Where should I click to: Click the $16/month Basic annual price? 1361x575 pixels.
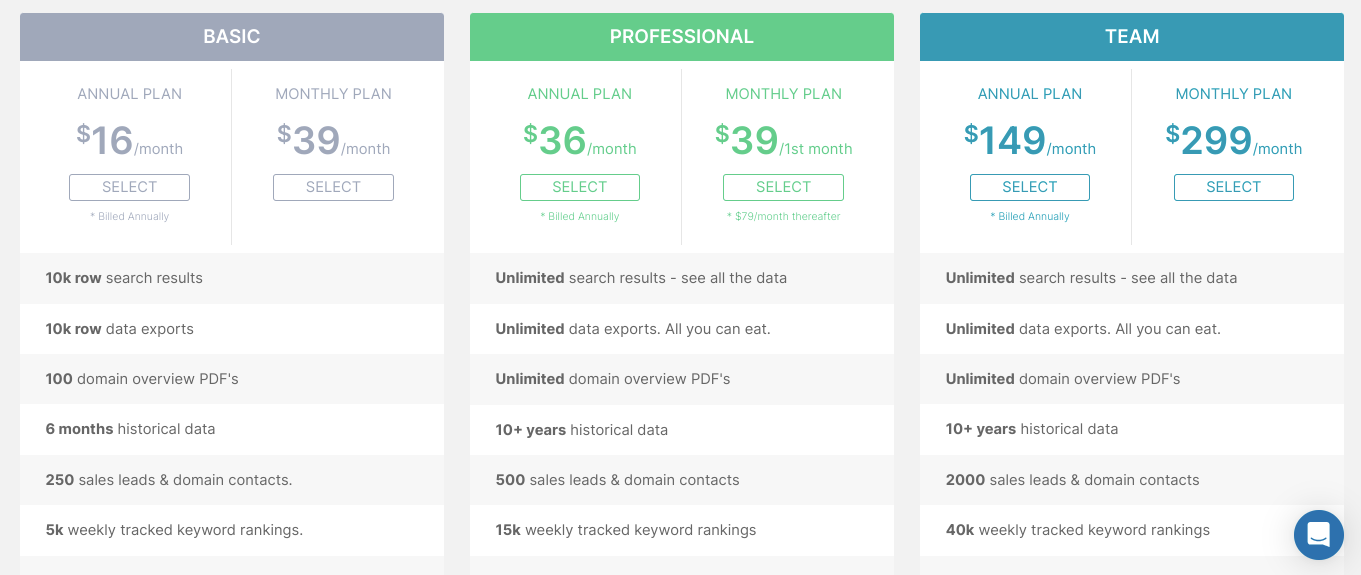130,141
